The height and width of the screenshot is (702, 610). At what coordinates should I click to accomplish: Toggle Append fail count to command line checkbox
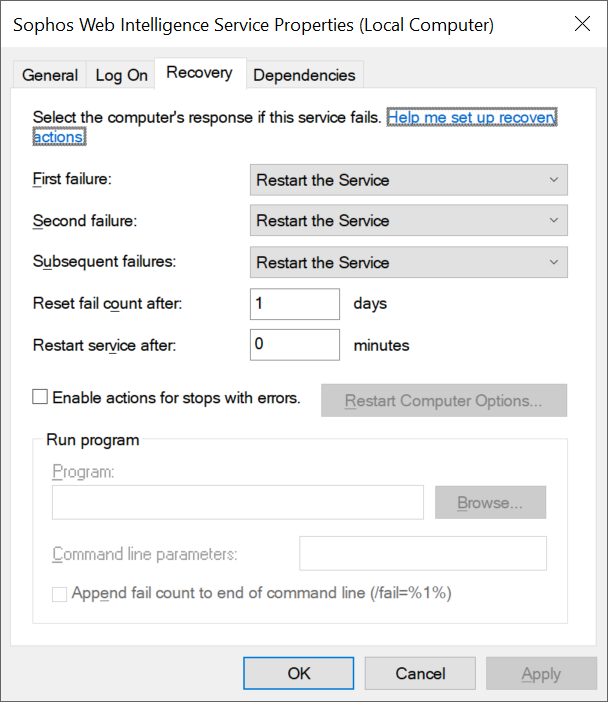(60, 595)
